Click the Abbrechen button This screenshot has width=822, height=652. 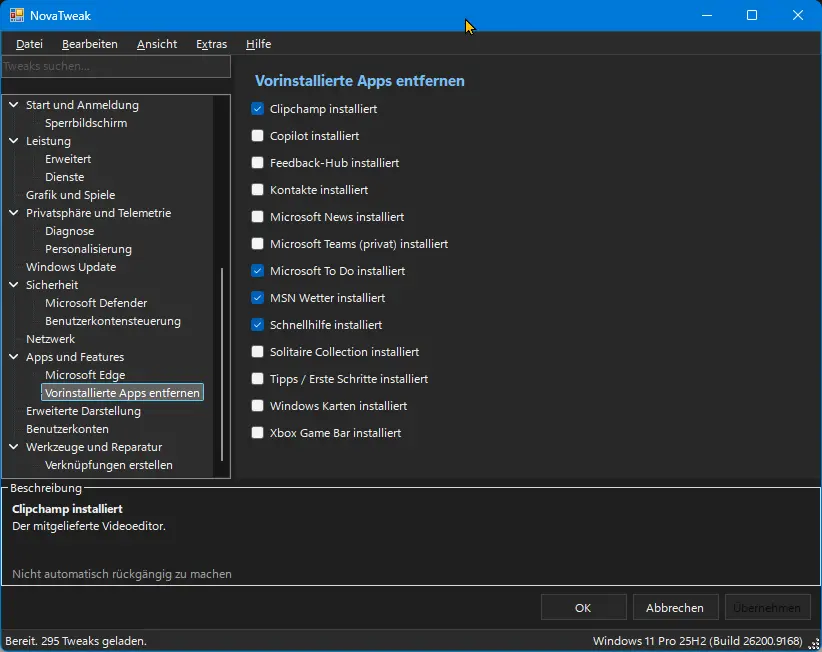(675, 608)
